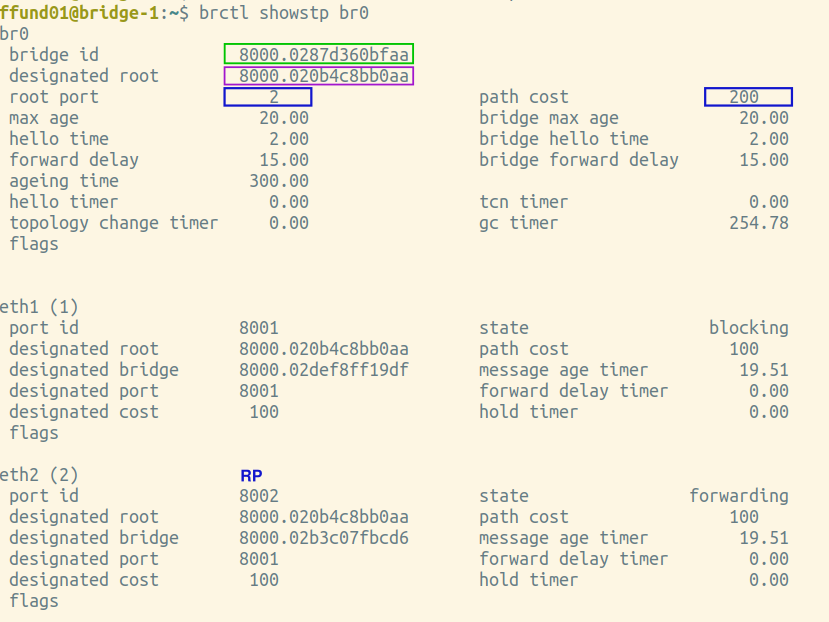
Task: Click the topology change timer label
Action: point(113,223)
